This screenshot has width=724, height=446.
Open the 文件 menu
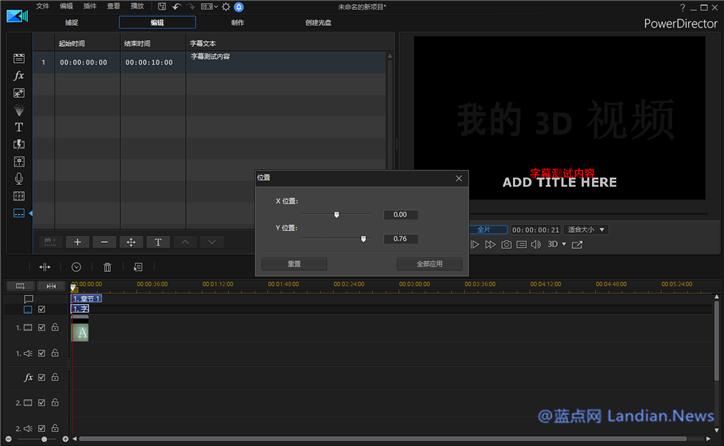point(42,6)
